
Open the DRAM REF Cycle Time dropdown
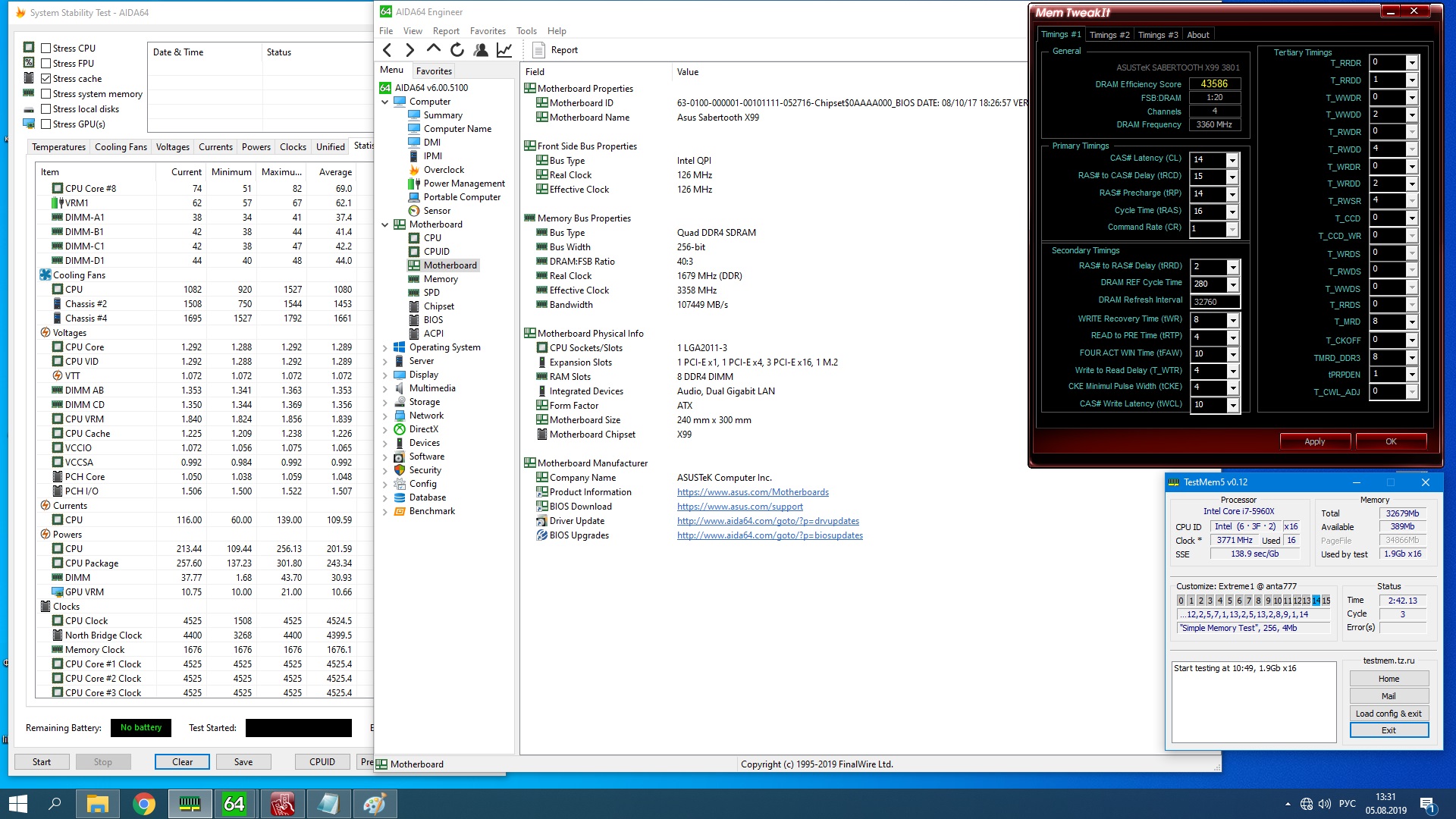(x=1233, y=284)
